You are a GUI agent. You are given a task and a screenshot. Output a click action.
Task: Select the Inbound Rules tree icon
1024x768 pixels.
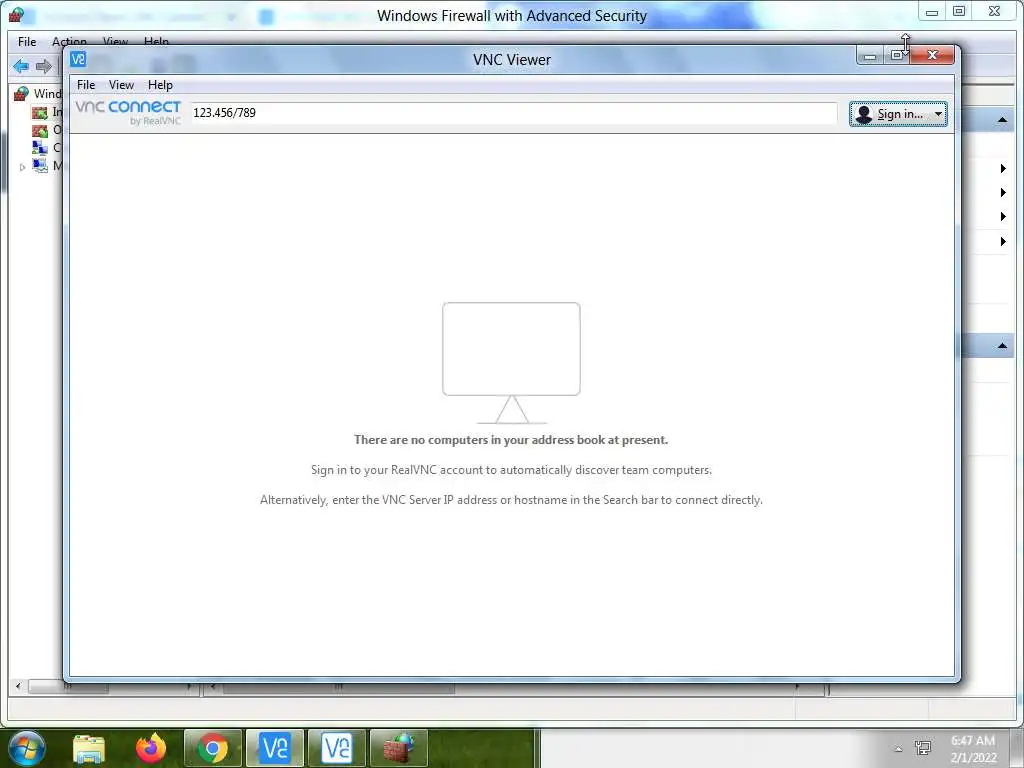[x=40, y=112]
